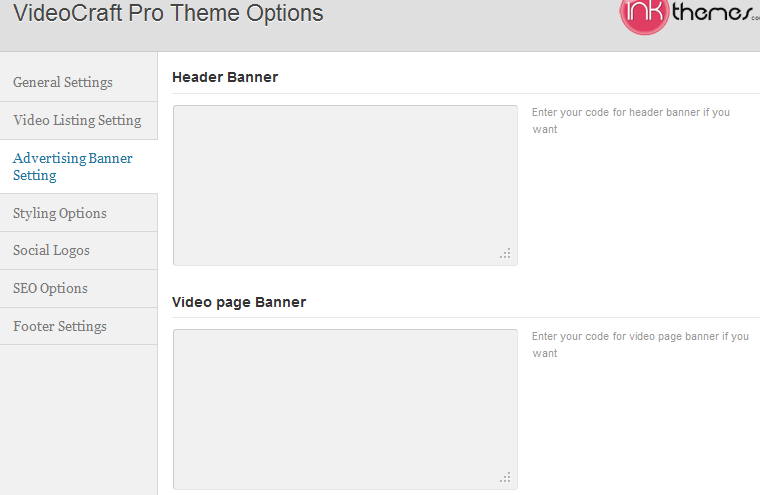
Task: Focus the Header Banner code textarea
Action: click(x=345, y=185)
